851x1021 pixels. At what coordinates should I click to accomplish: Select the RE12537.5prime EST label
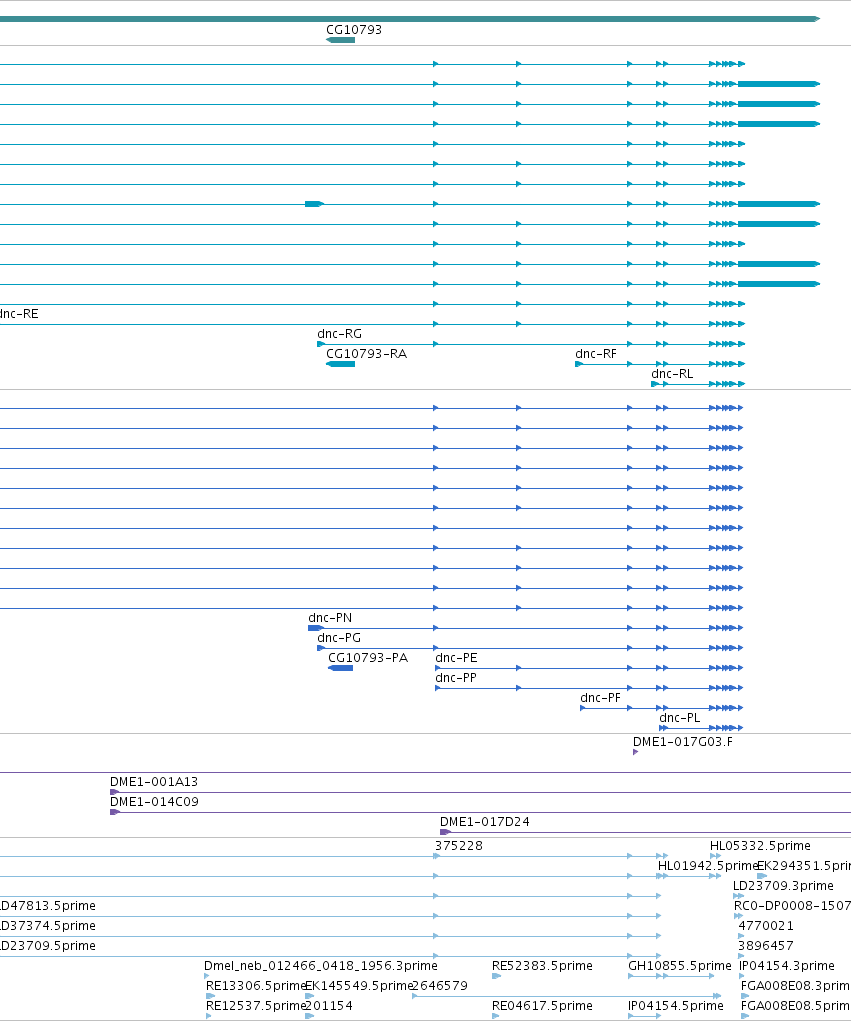click(x=256, y=1007)
